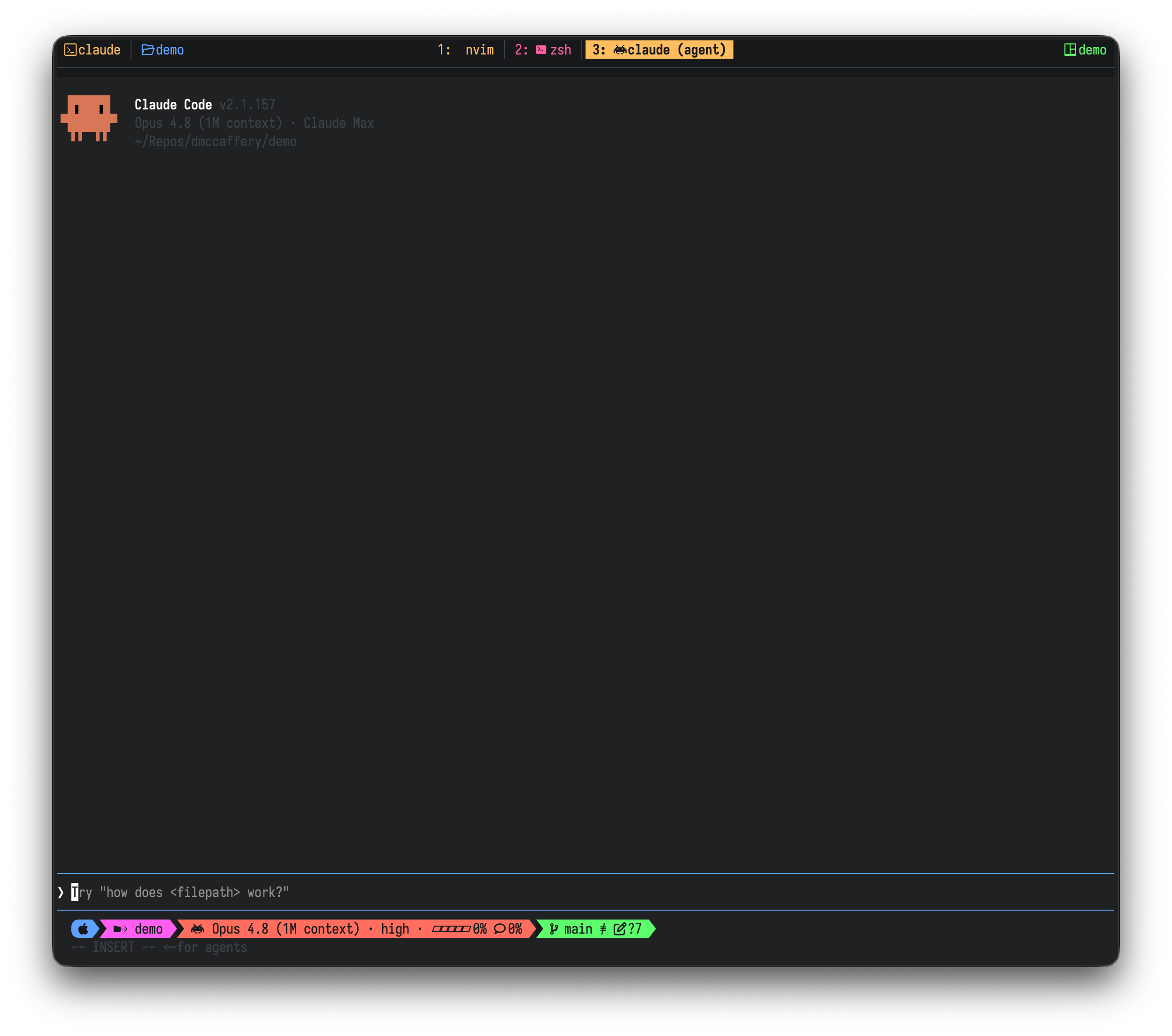Click the folder arrow icon in pink demo segment
The image size is (1172, 1036).
pyautogui.click(x=120, y=929)
